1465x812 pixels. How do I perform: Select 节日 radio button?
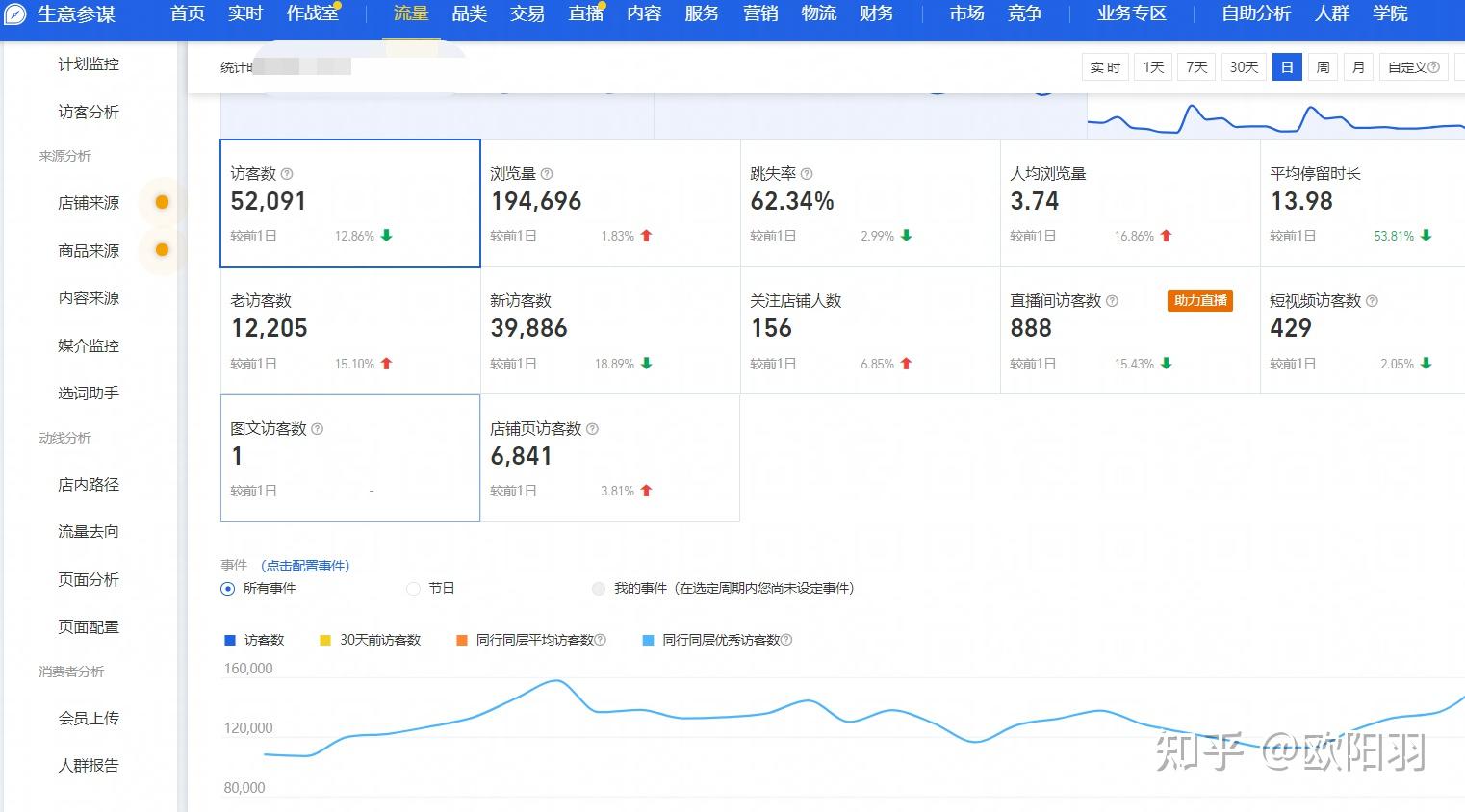click(x=413, y=589)
